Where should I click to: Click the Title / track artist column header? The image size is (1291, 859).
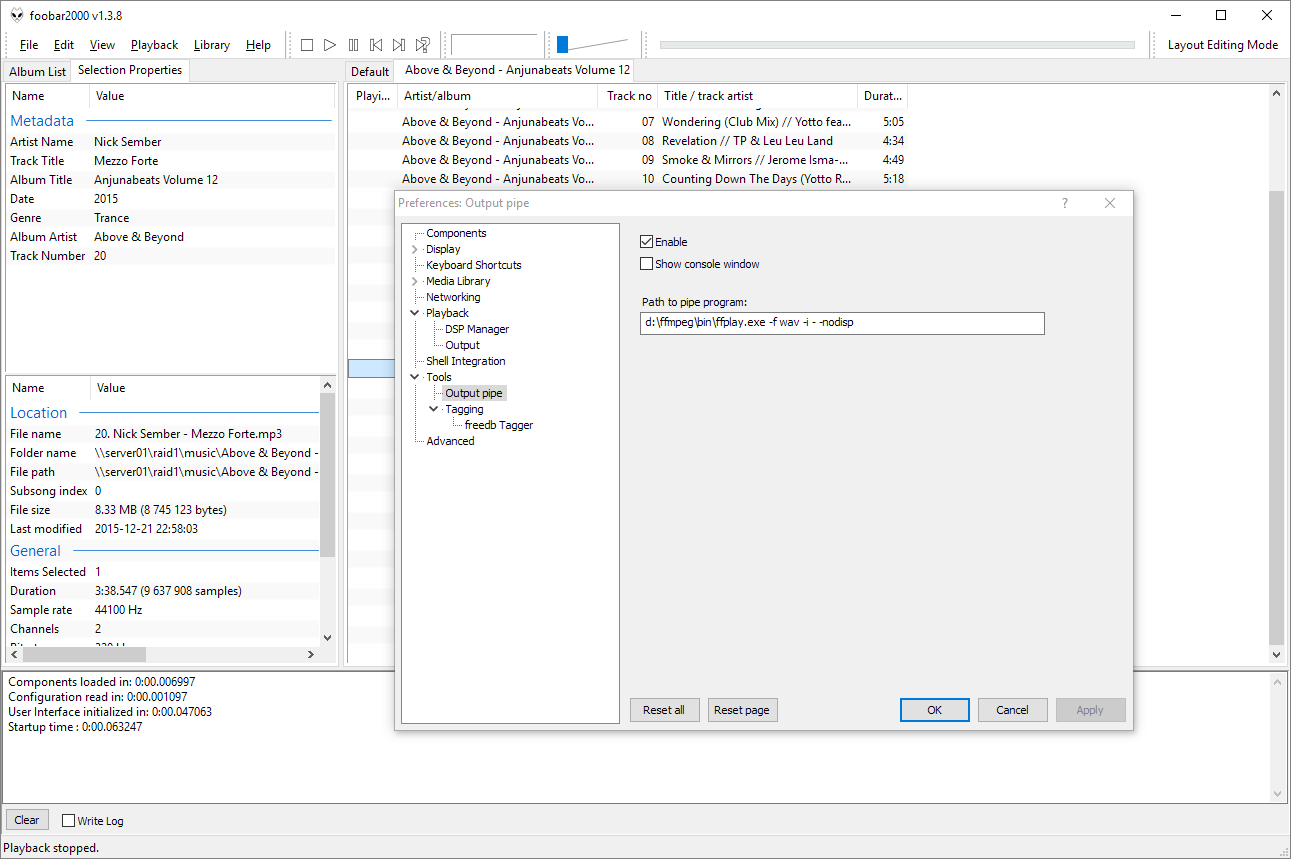(x=757, y=96)
